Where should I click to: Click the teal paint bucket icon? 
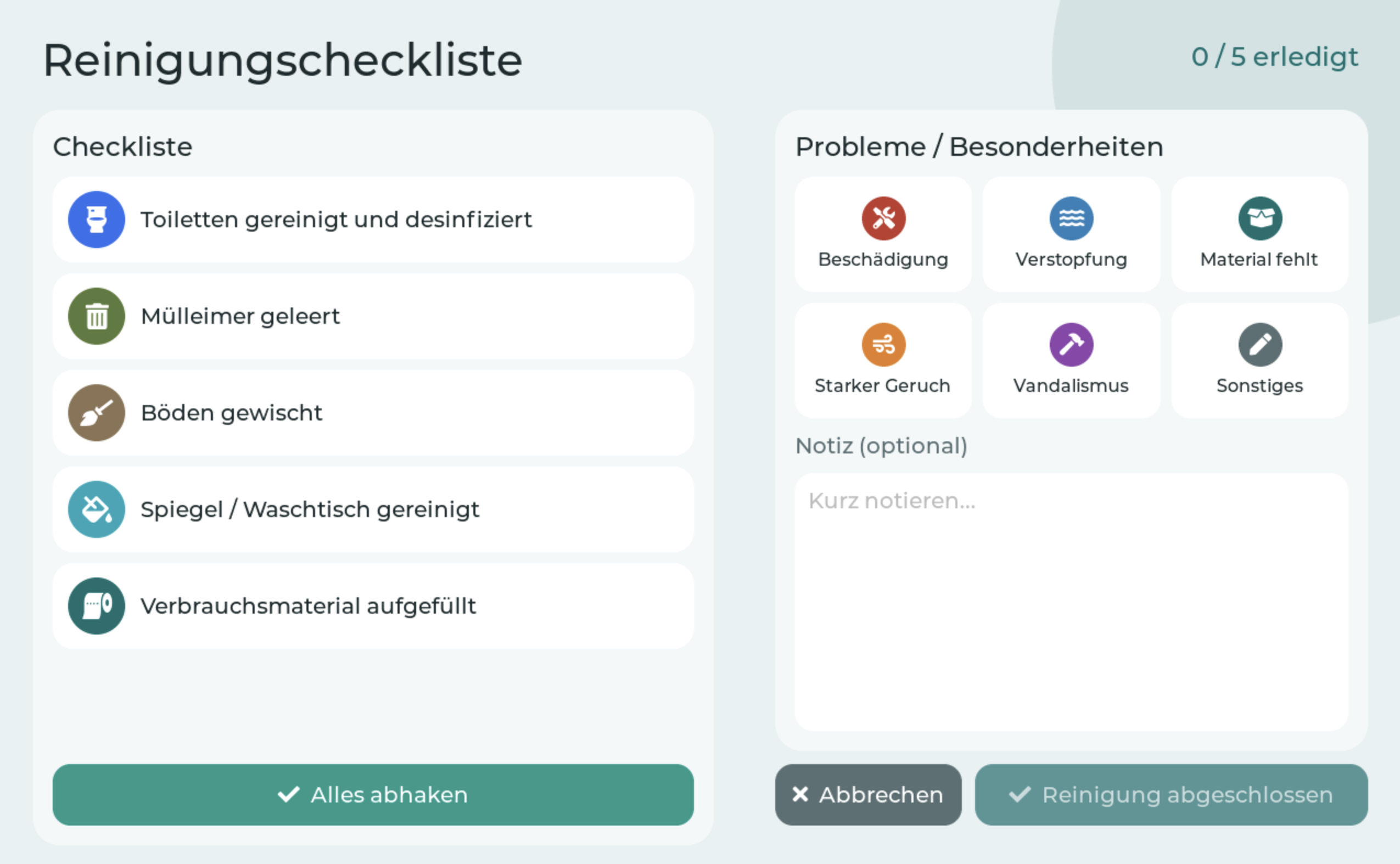[97, 509]
